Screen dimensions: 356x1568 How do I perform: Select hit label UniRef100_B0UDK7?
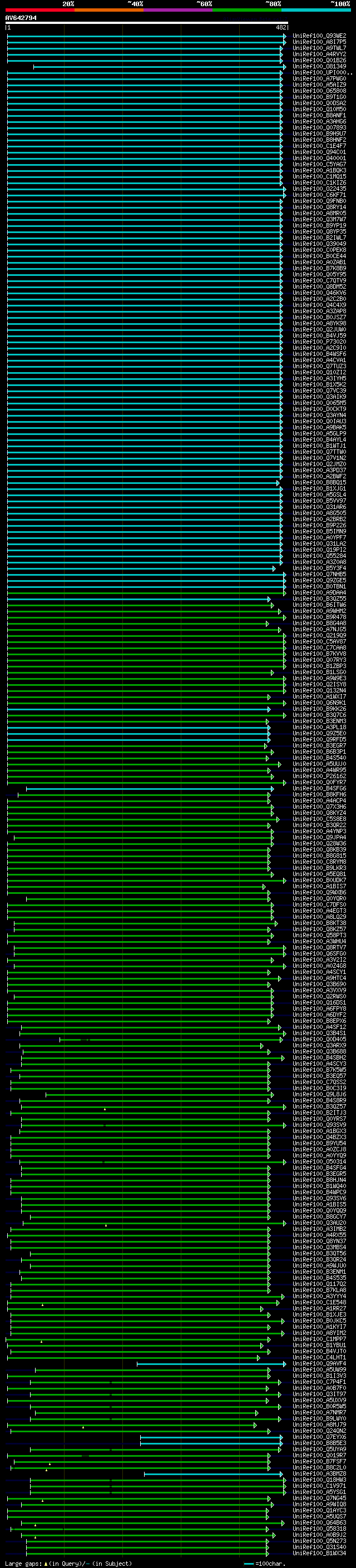coord(319,880)
